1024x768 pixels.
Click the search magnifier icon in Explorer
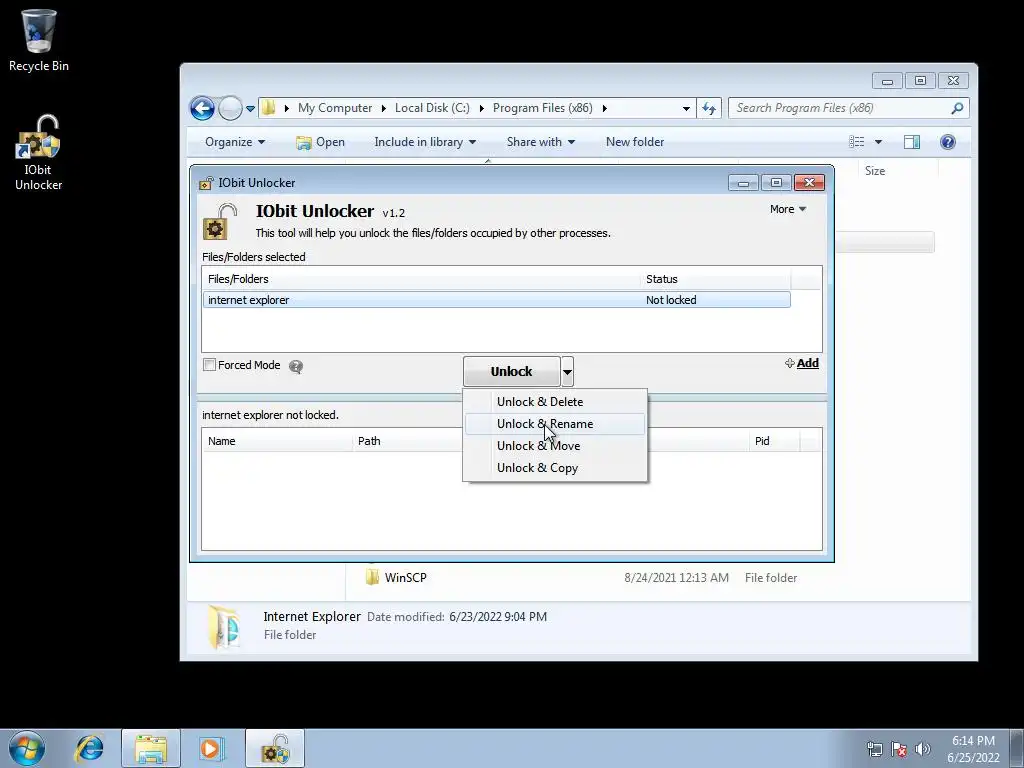tap(957, 108)
